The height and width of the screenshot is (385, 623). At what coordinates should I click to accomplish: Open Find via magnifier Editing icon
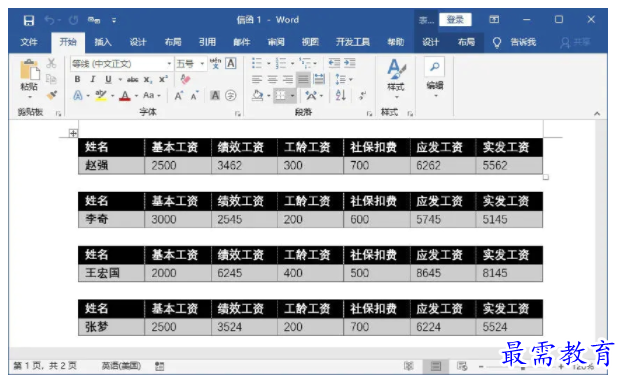coord(435,67)
